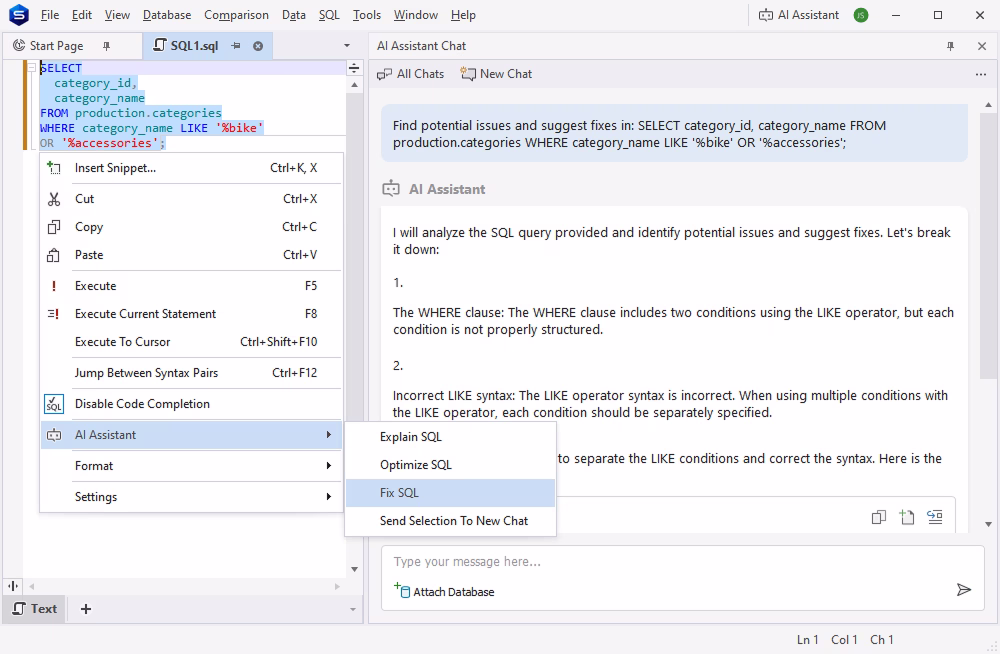The width and height of the screenshot is (1000, 654).
Task: Select Copy in the context menu
Action: (x=191, y=227)
